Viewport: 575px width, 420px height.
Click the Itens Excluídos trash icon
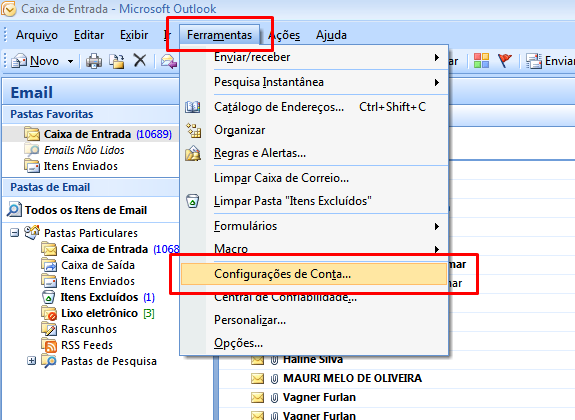pos(48,297)
